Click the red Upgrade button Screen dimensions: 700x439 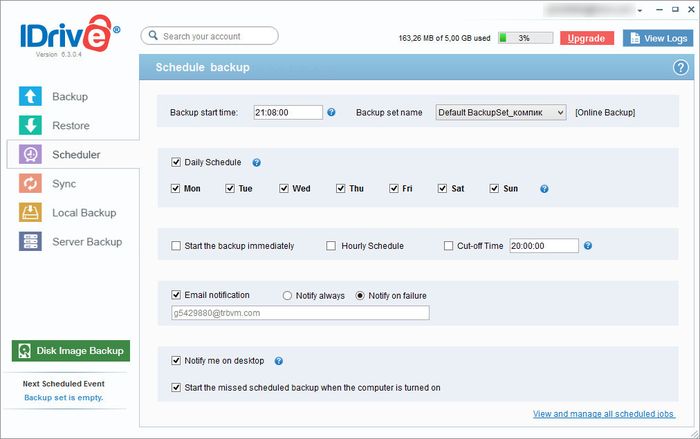(x=586, y=38)
